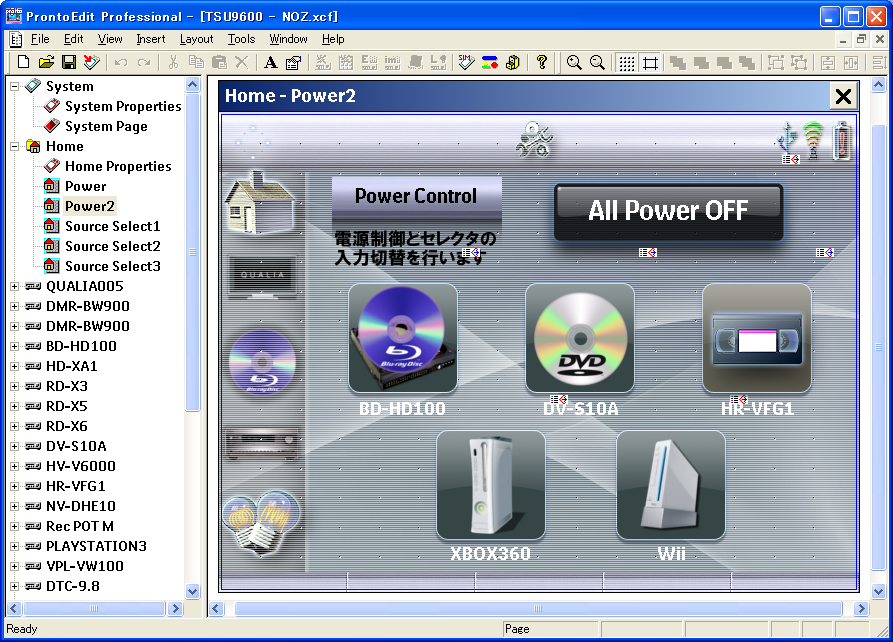
Task: Zoom in with the plus magnifier icon
Action: [x=574, y=62]
